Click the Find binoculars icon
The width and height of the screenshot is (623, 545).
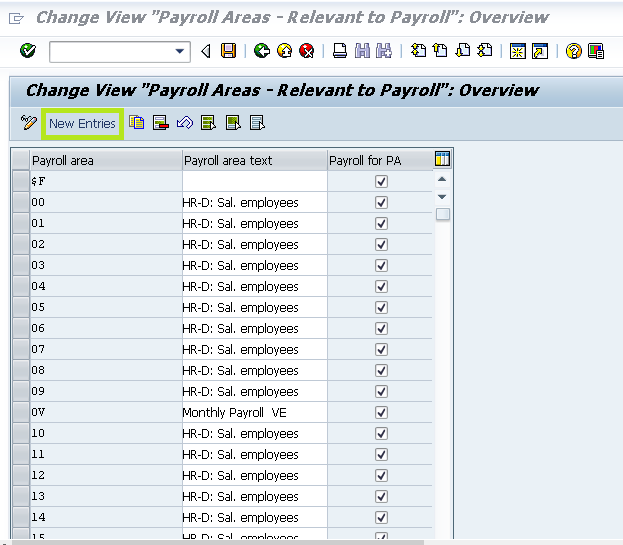click(362, 51)
